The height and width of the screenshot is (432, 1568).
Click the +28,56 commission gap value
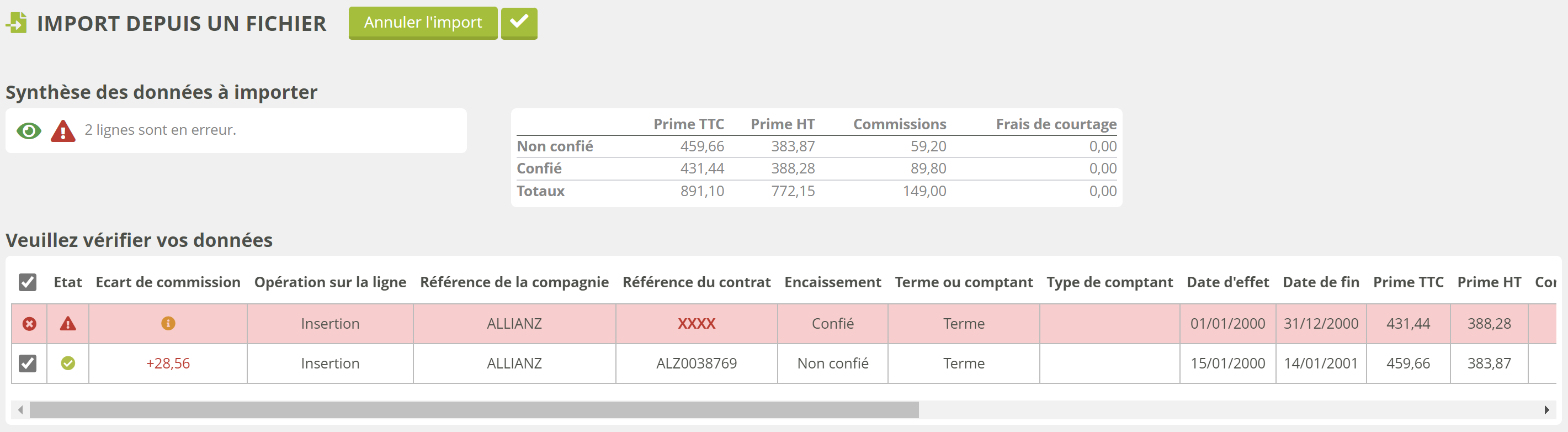tap(168, 363)
